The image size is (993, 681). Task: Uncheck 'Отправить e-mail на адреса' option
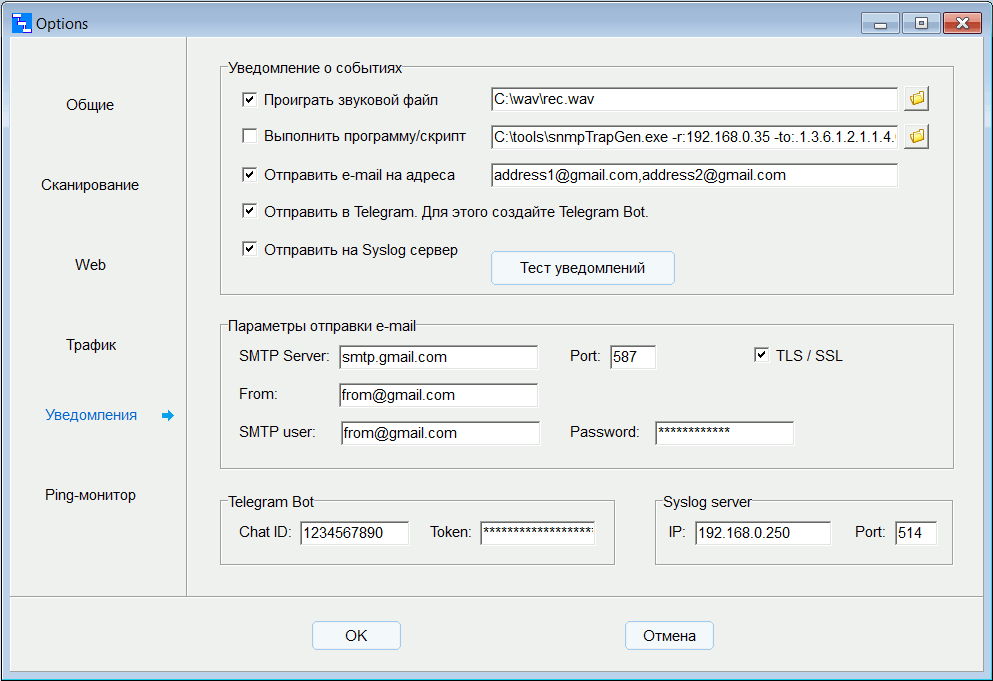pos(250,175)
